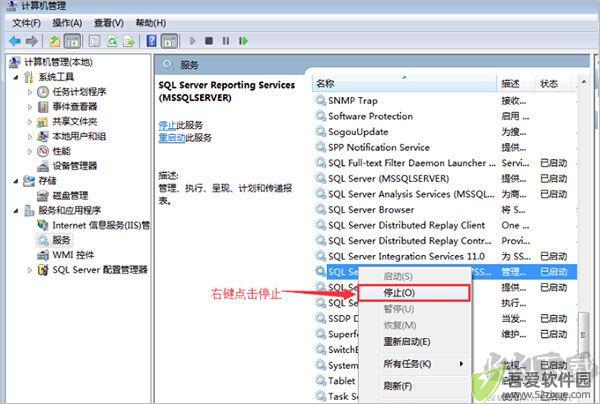Screen dimensions: 600x404
Task: Click the Properties toolbar icon
Action: pyautogui.click(x=95, y=41)
